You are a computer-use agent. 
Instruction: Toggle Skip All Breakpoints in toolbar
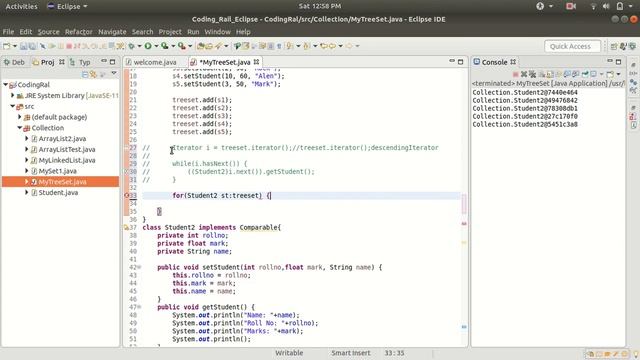click(x=42, y=46)
